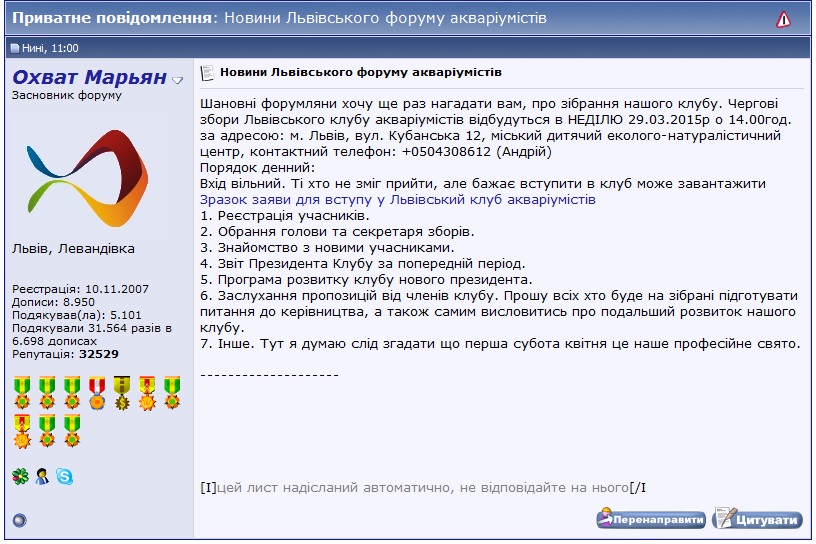Image resolution: width=816 pixels, height=544 pixels.
Task: Click the last green medal in top row
Action: point(172,392)
